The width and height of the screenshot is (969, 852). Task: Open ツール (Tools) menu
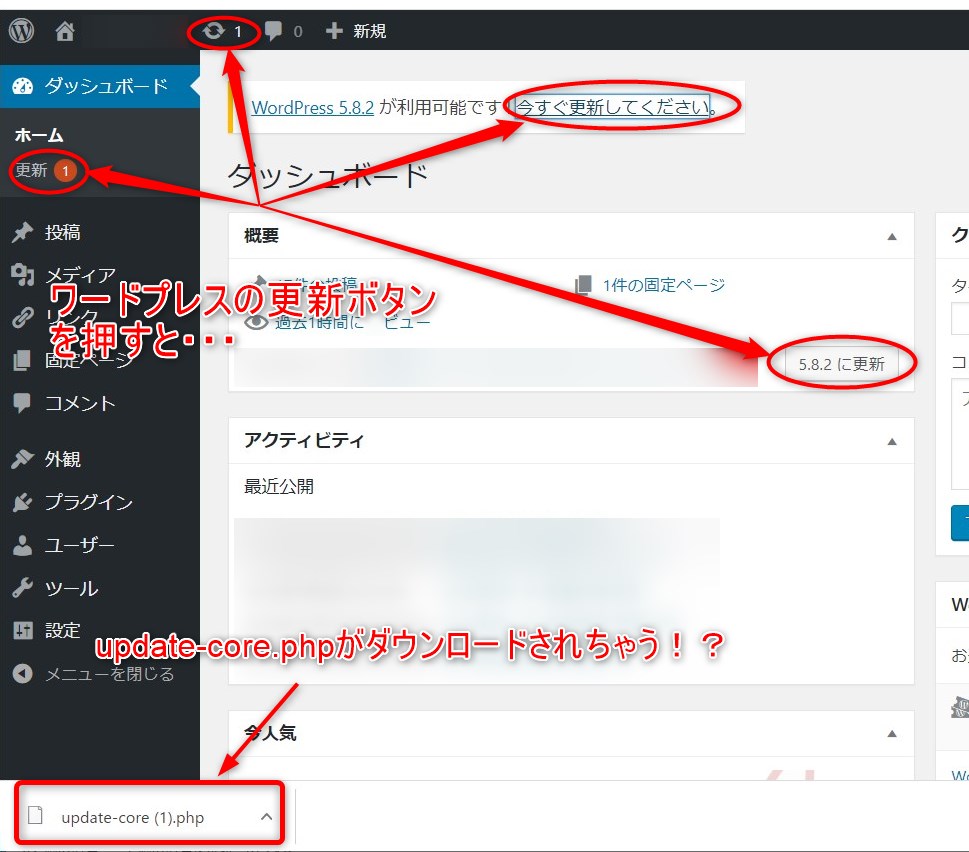(x=72, y=588)
